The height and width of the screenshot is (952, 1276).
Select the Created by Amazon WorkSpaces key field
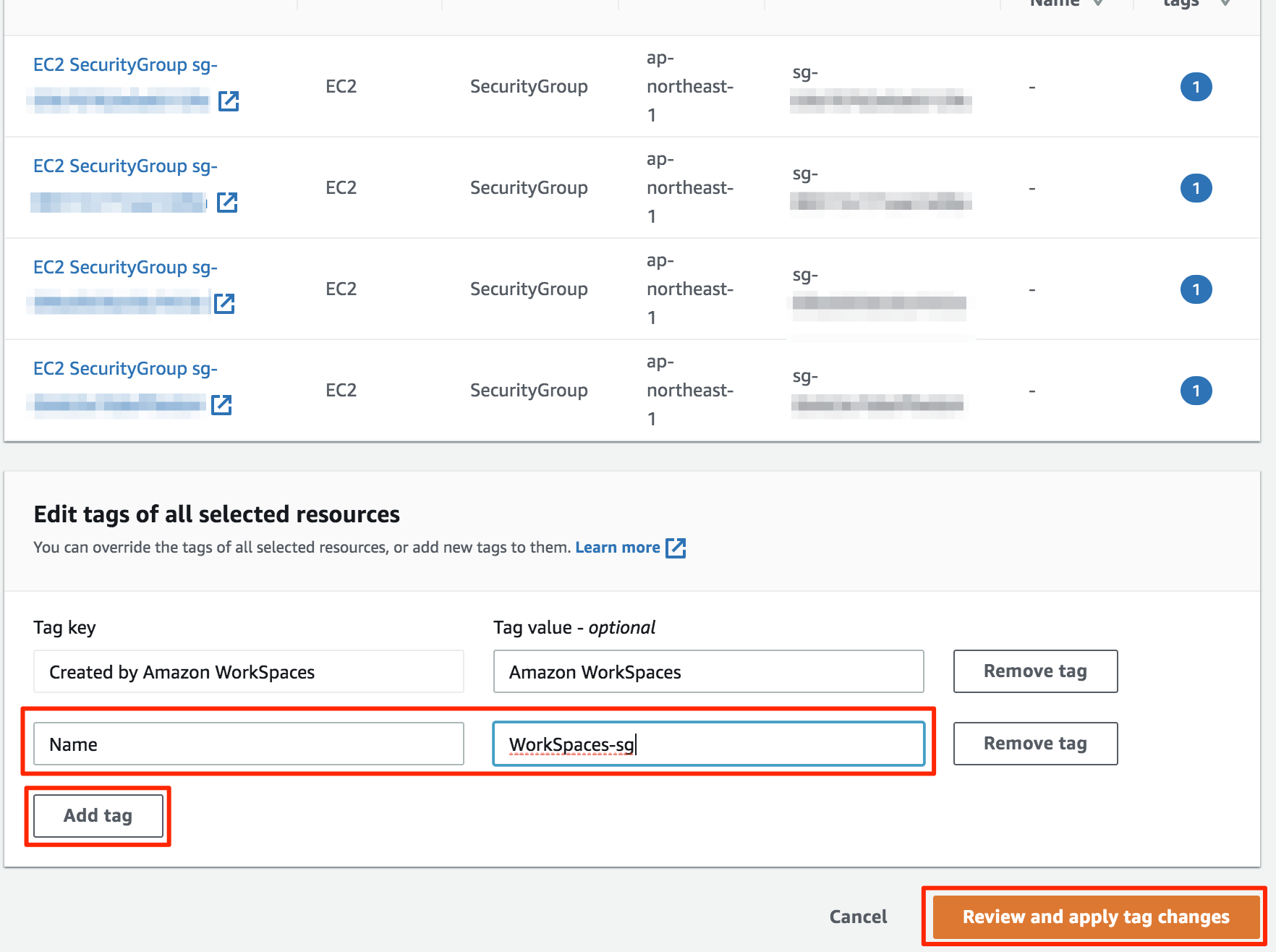(x=249, y=671)
